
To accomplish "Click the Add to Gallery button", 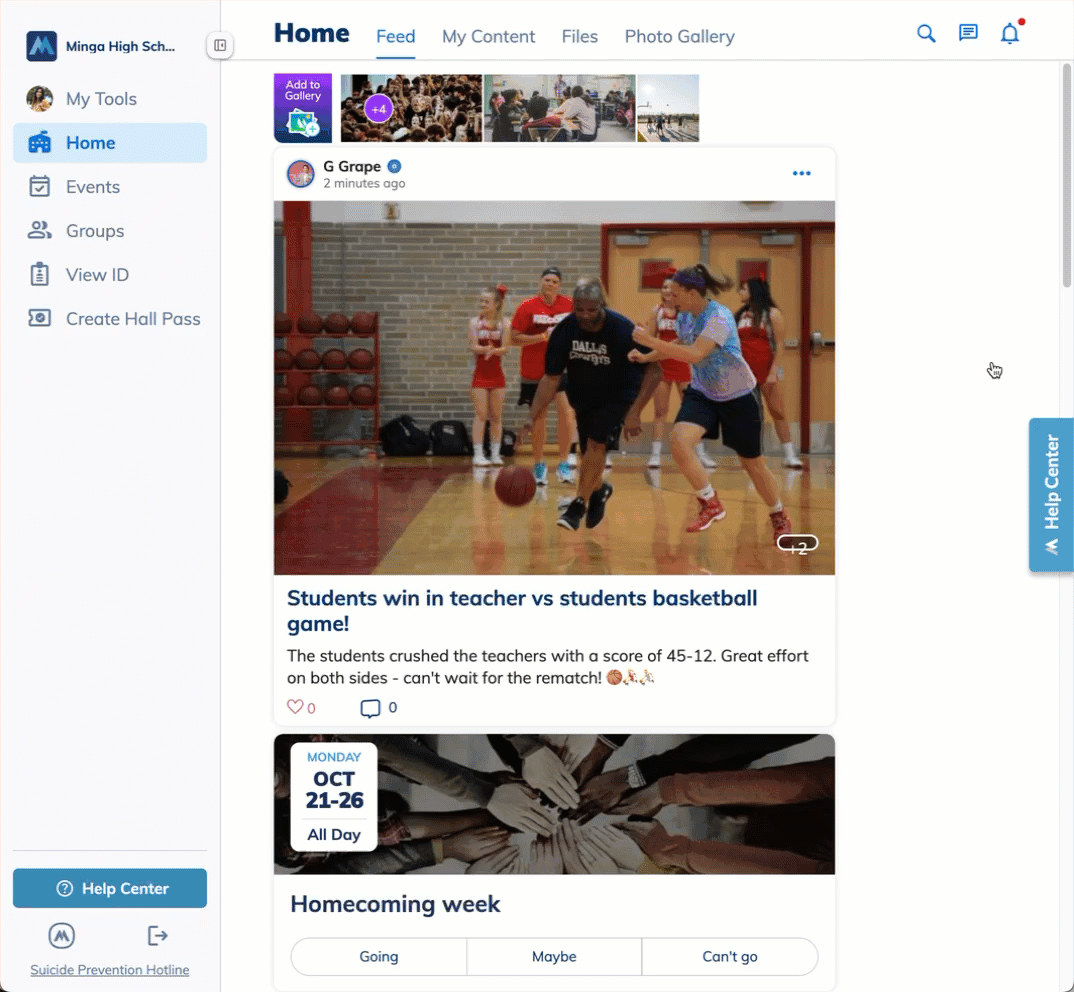I will [x=303, y=108].
